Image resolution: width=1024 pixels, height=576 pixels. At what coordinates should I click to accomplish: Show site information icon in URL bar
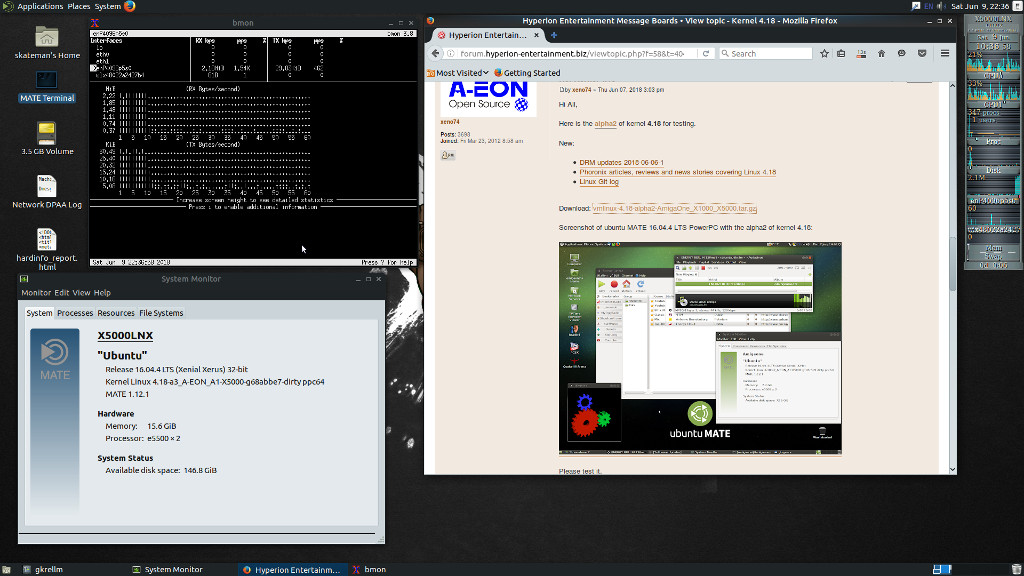point(451,54)
